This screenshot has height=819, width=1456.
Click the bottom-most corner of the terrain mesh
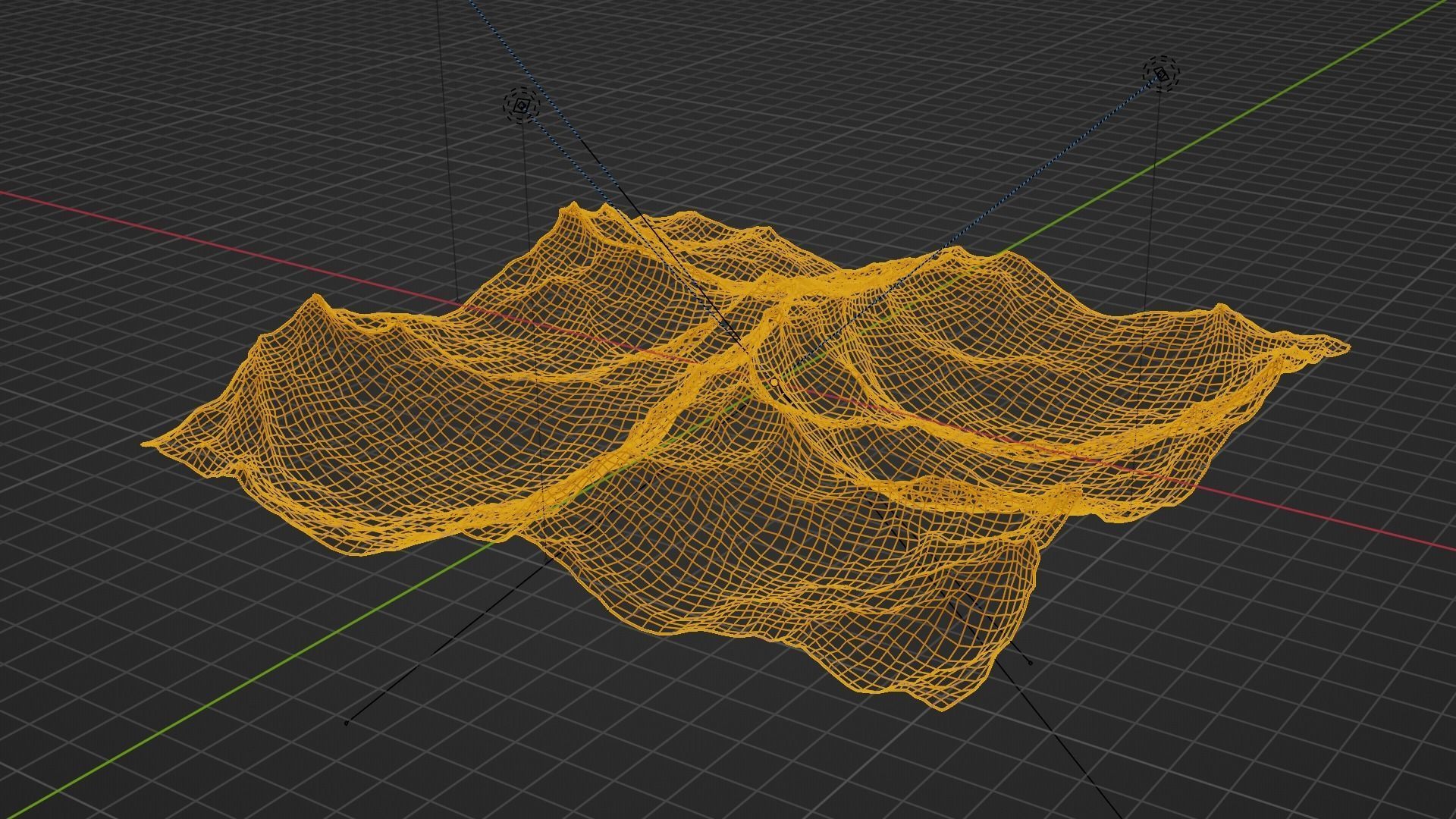point(943,707)
